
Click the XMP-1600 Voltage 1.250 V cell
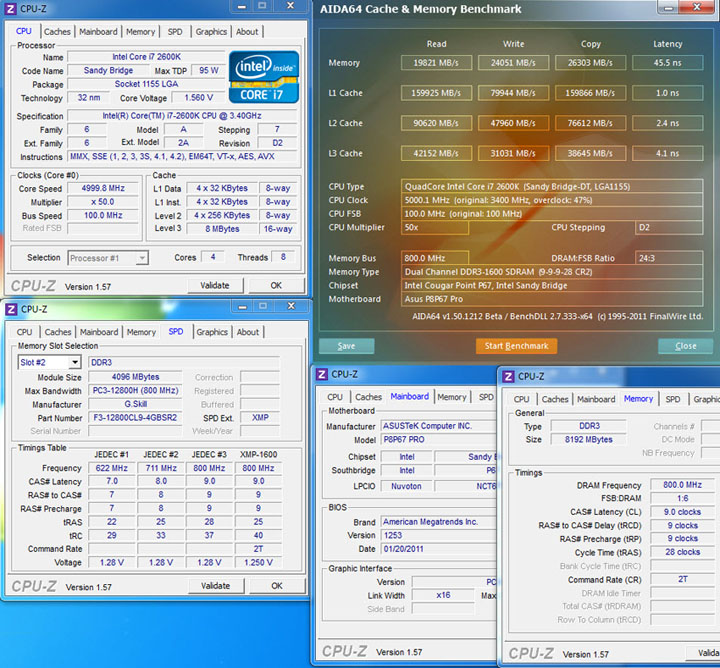click(259, 562)
